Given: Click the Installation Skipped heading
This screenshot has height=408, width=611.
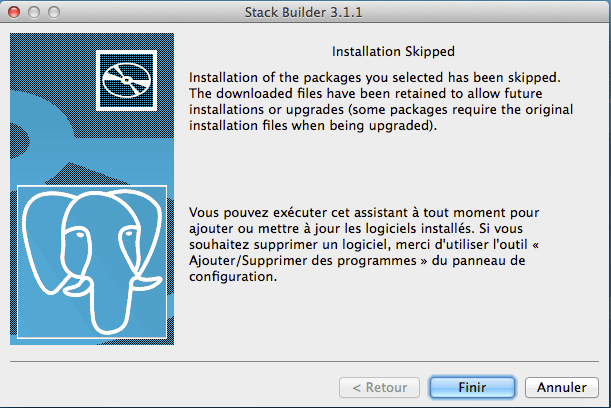Looking at the screenshot, I should pos(392,50).
